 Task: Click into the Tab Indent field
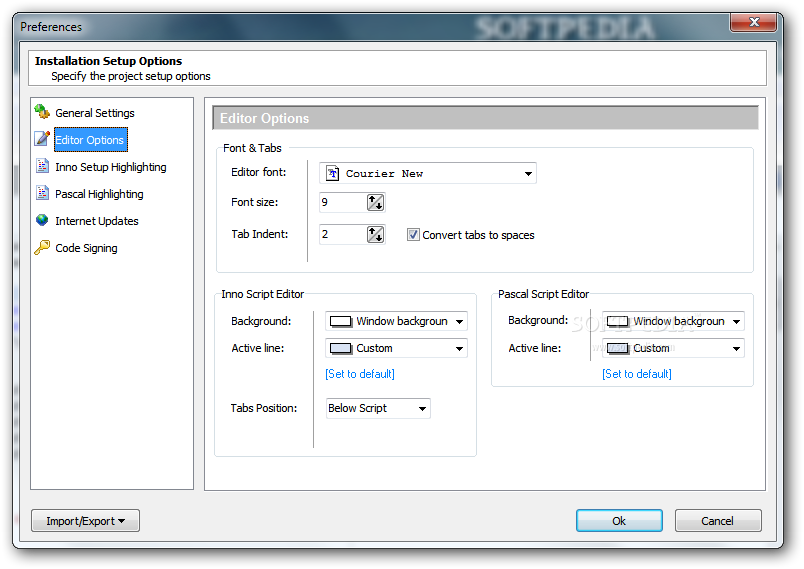point(343,235)
